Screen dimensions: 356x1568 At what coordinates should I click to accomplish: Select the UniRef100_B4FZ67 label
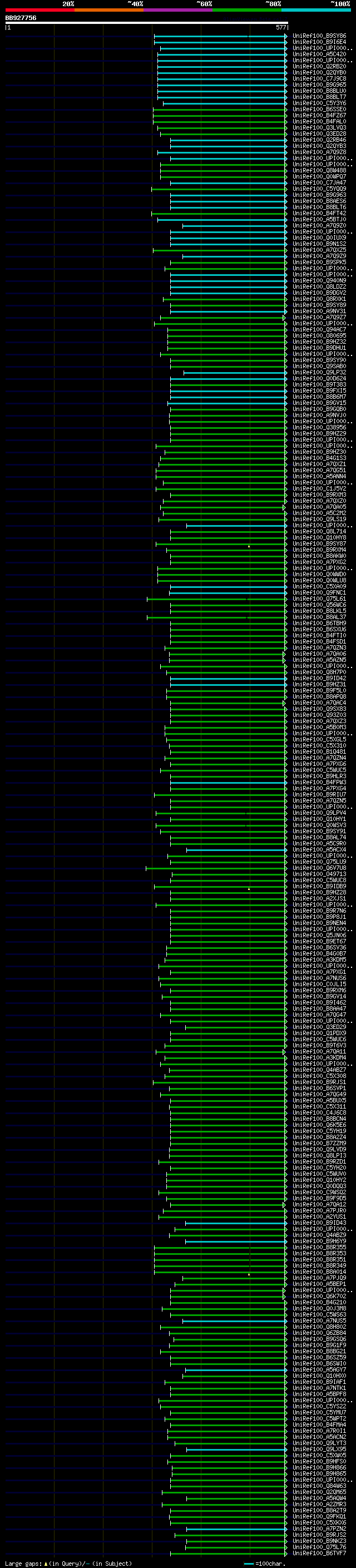(319, 115)
